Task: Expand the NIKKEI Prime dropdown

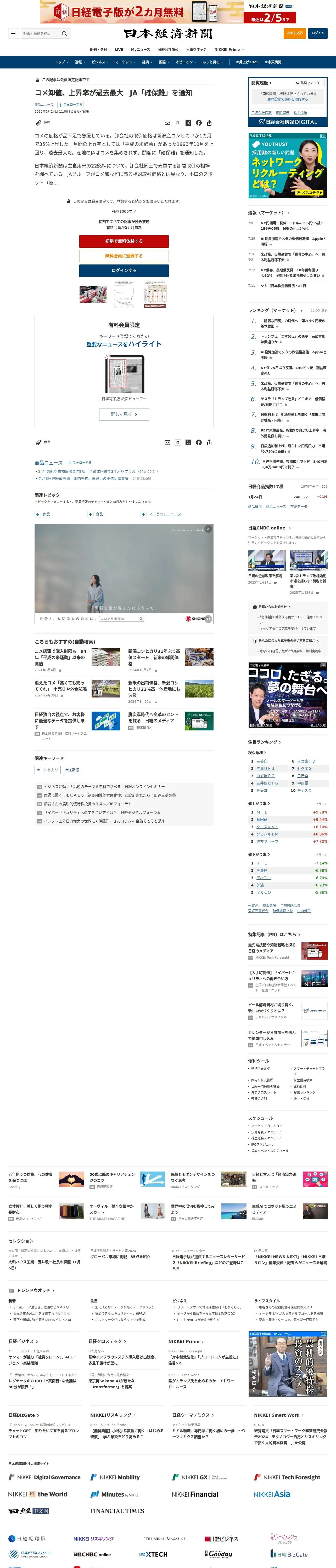Action: pos(229,49)
